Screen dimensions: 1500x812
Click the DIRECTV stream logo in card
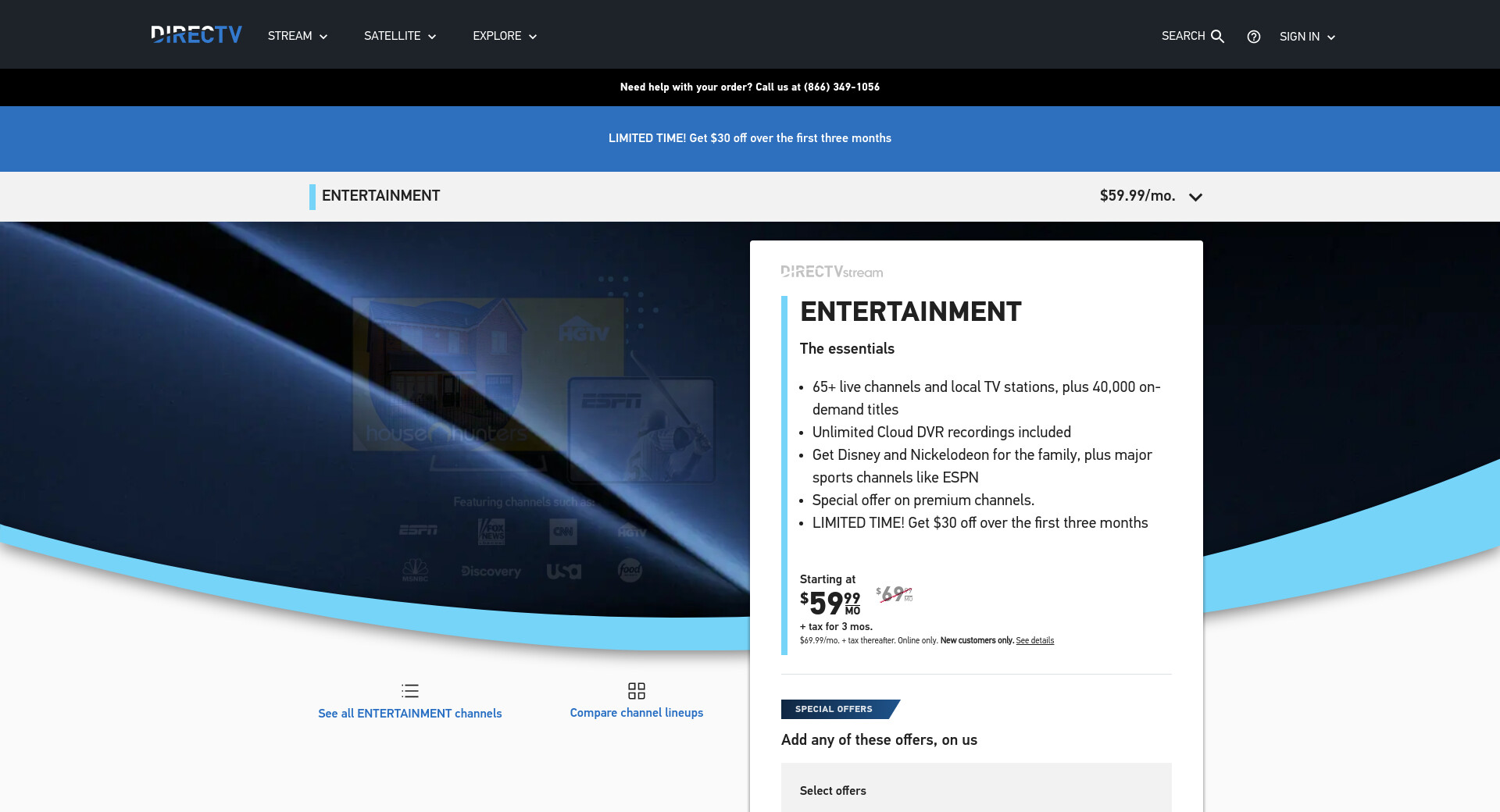click(831, 272)
